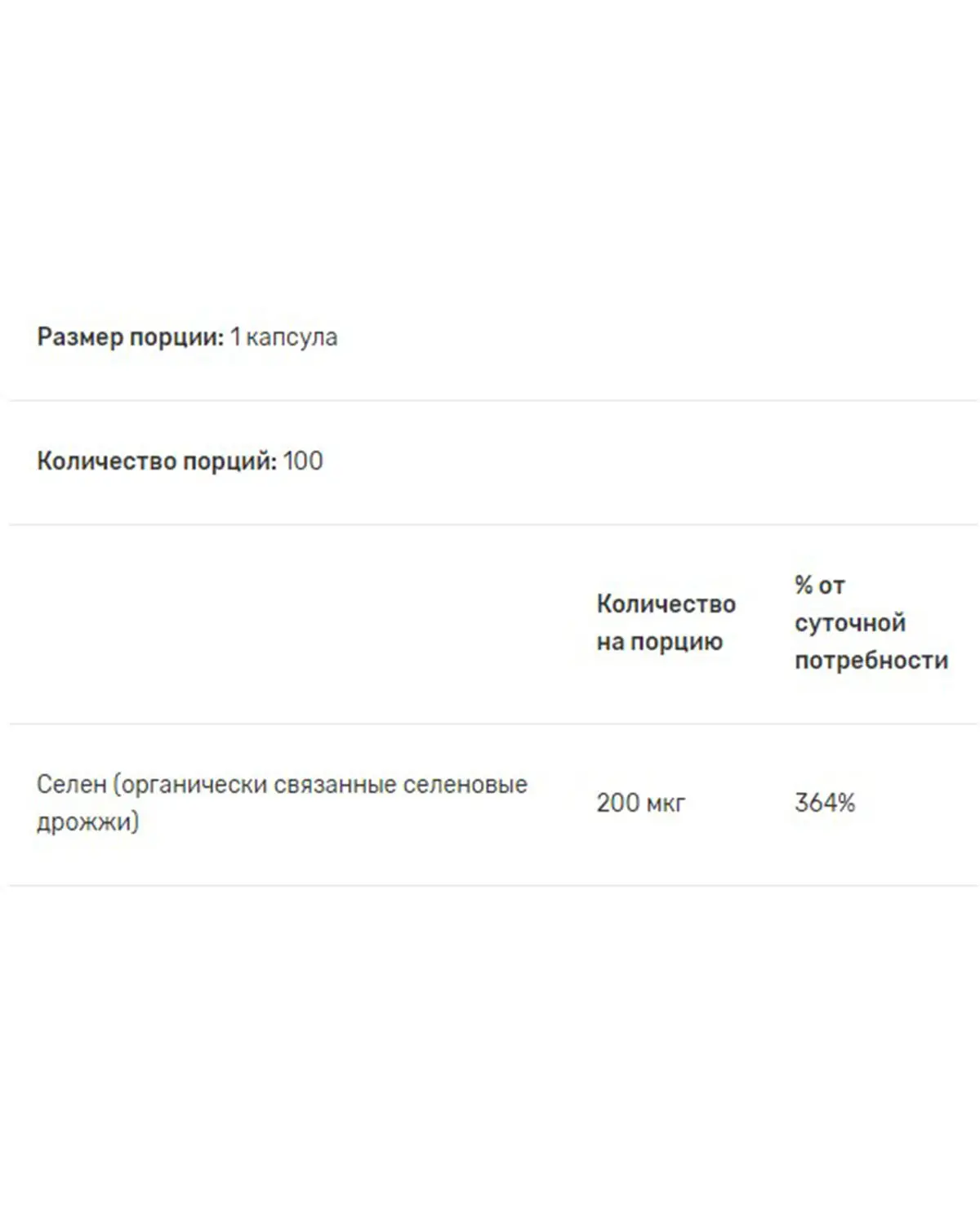Select the 'Селен' ingredient name
The image size is (980, 1225).
[x=72, y=784]
